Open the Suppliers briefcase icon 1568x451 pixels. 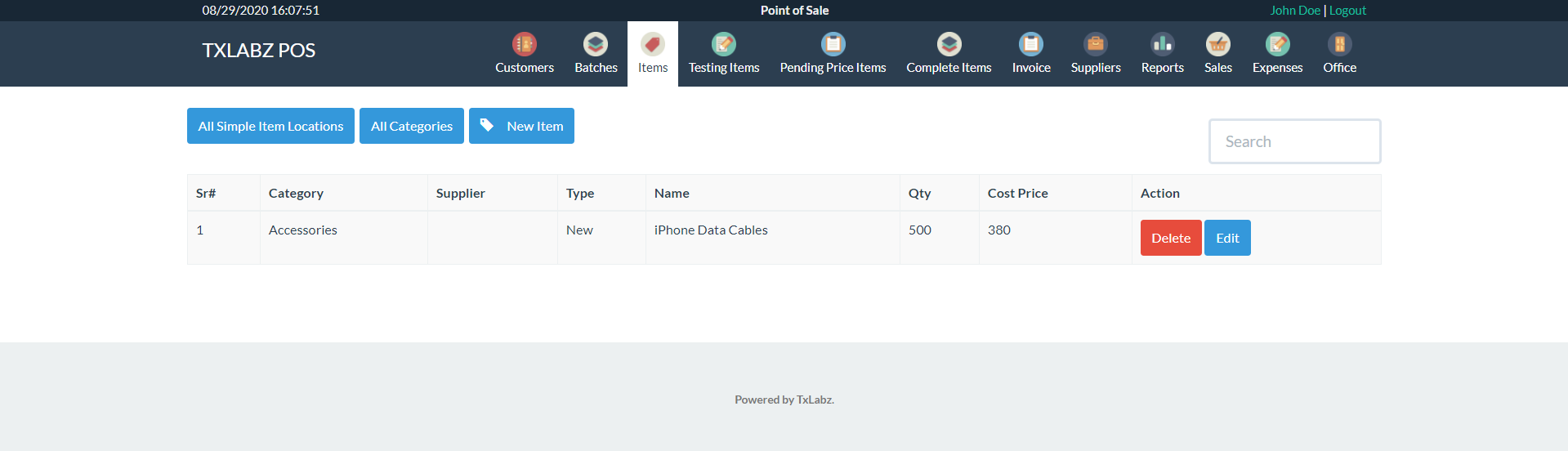(x=1096, y=43)
